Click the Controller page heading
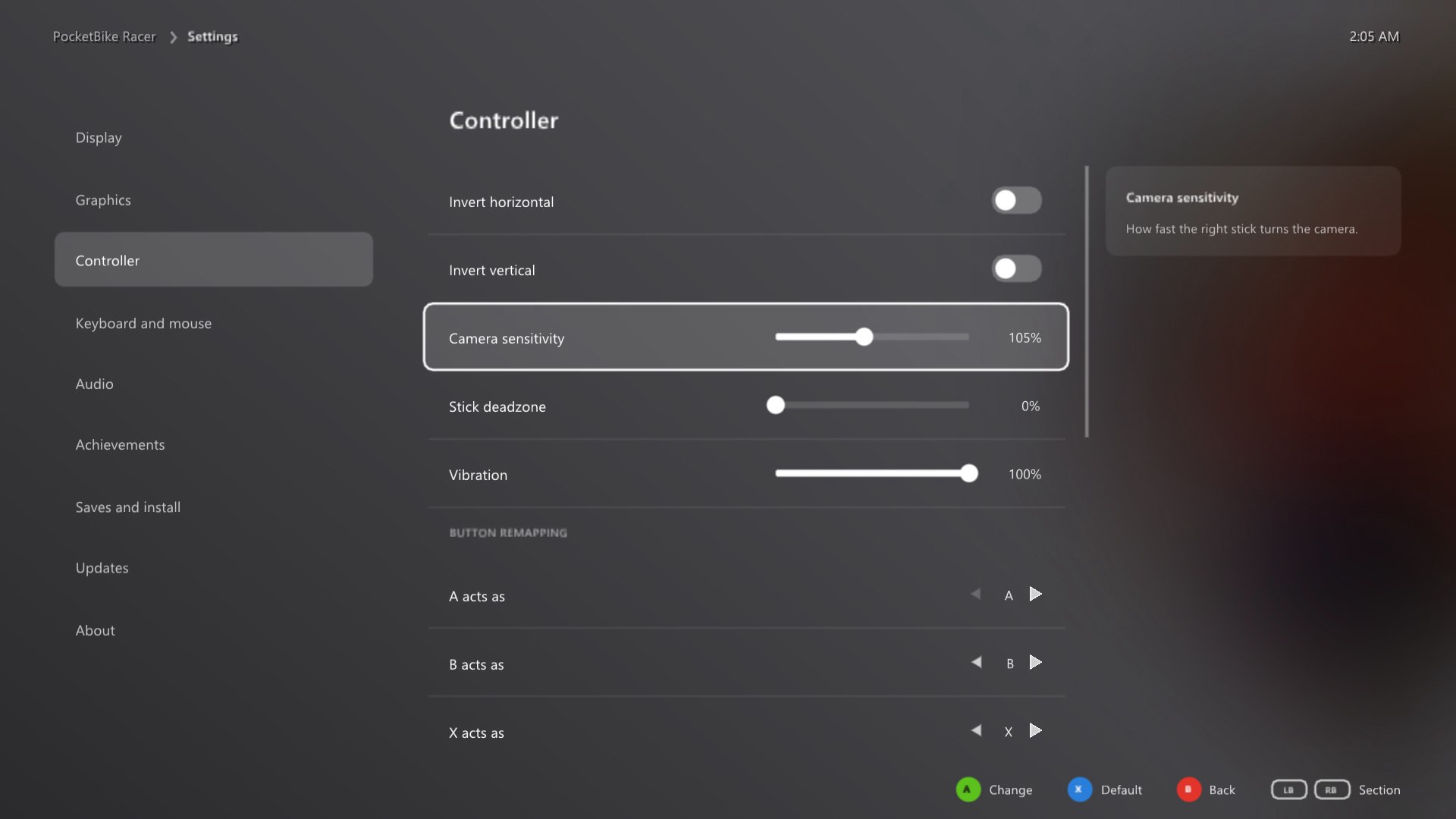This screenshot has height=819, width=1456. pyautogui.click(x=504, y=120)
